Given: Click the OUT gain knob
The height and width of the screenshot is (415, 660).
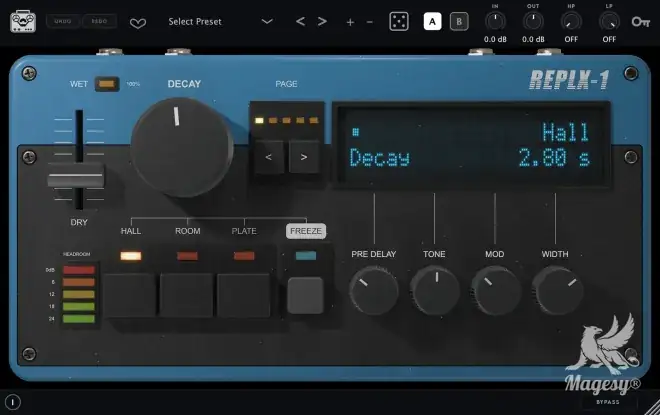Looking at the screenshot, I should point(533,21).
